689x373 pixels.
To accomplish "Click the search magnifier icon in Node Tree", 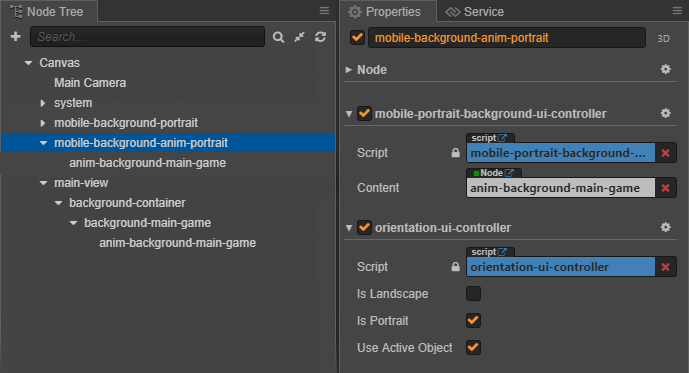I will point(278,37).
